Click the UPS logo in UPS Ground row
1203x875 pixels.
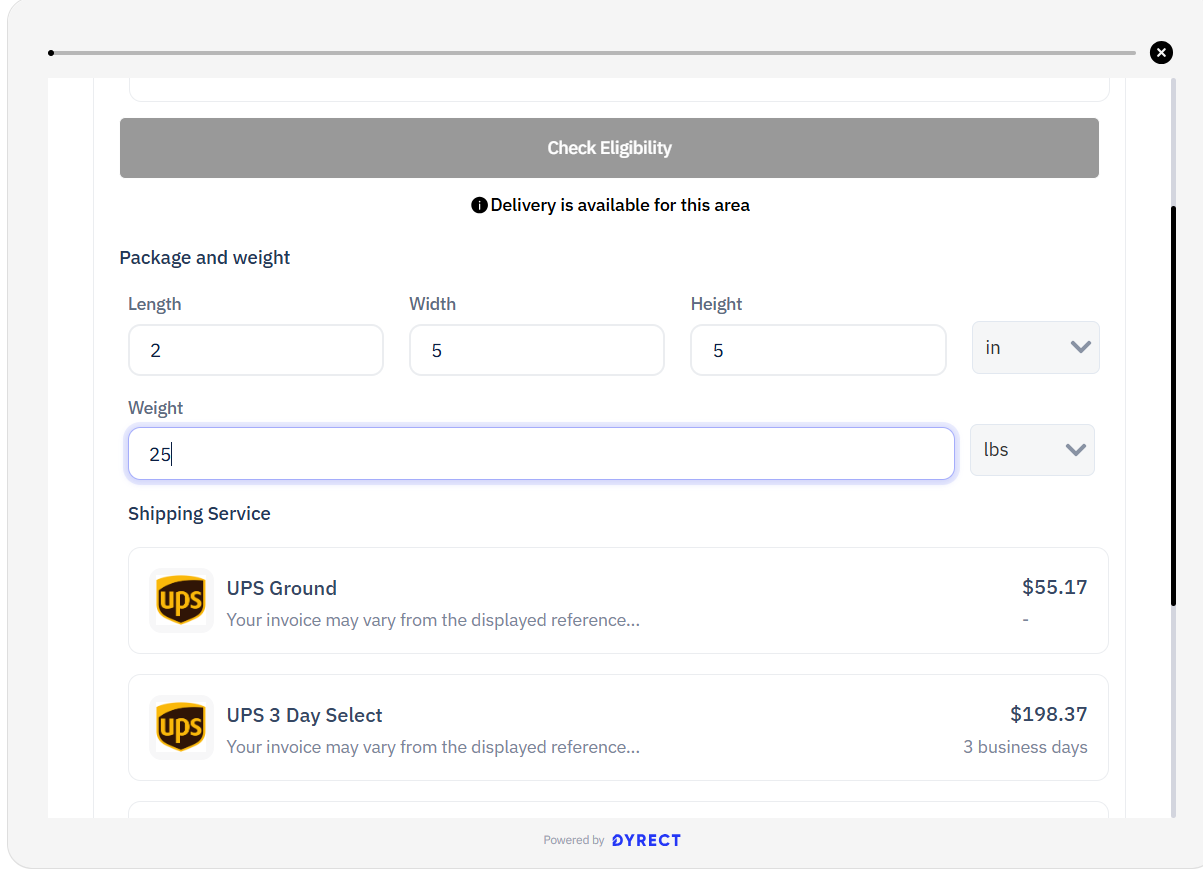(x=181, y=601)
